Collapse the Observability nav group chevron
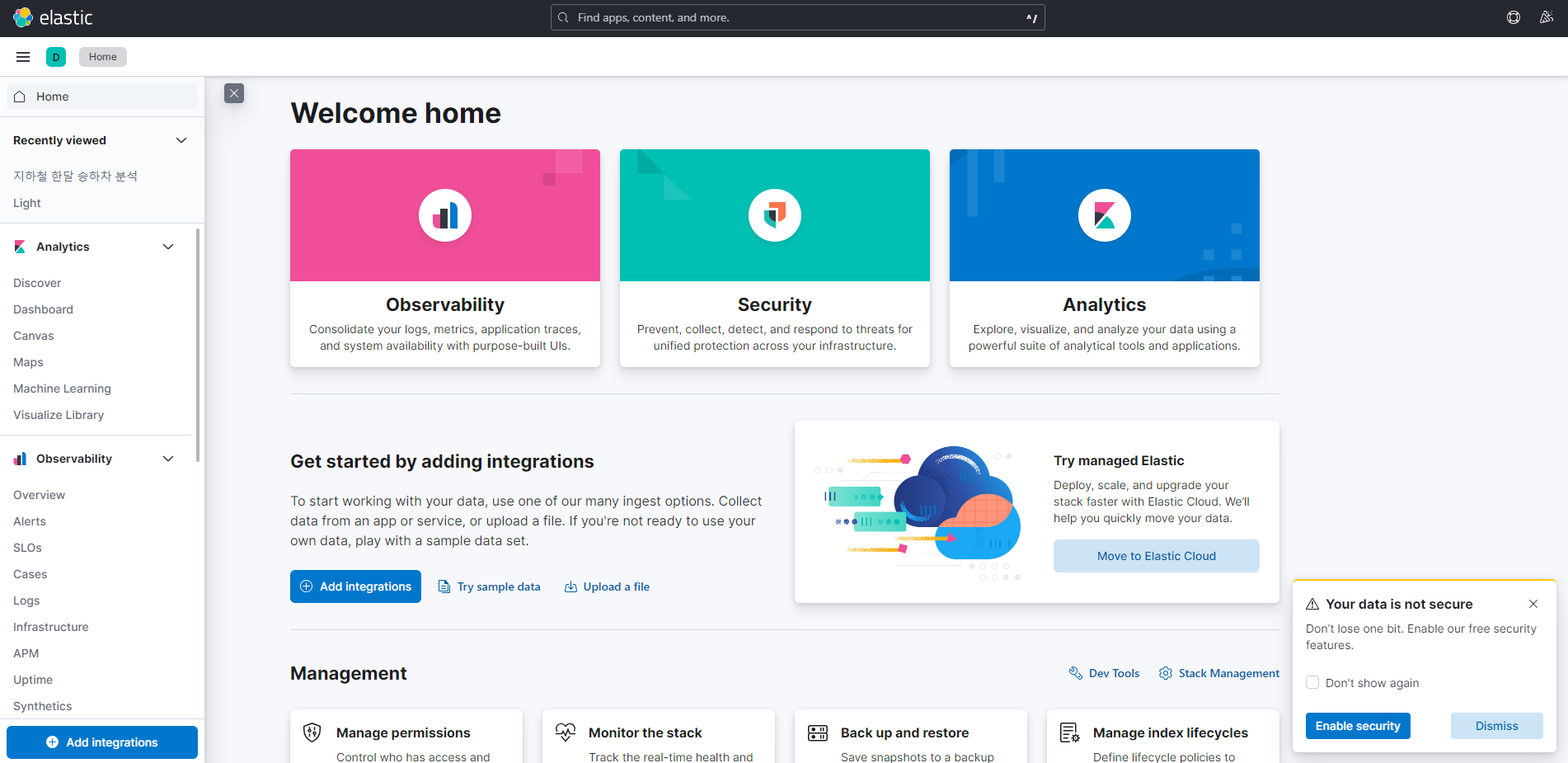This screenshot has height=763, width=1568. point(168,459)
